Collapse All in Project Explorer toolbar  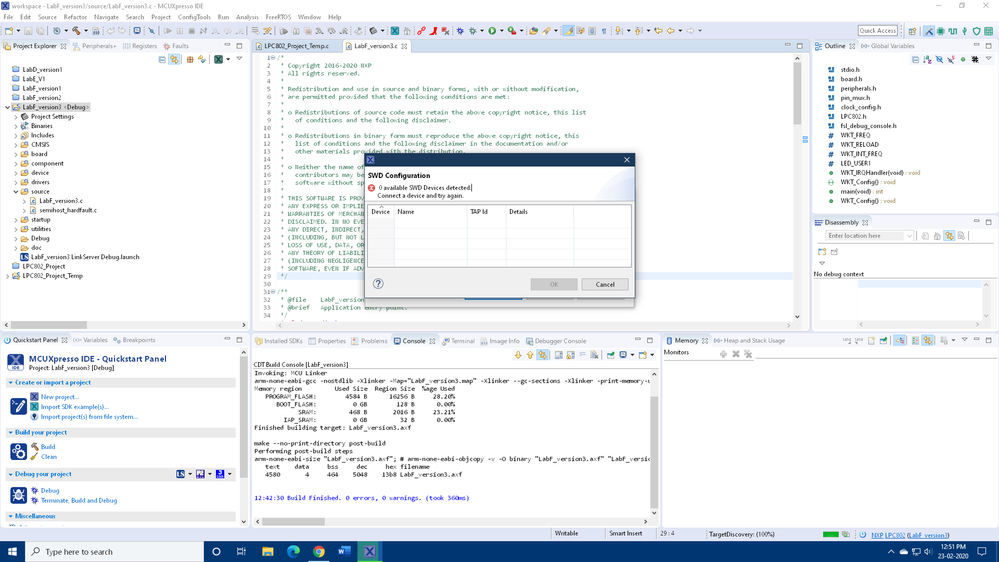[162, 59]
